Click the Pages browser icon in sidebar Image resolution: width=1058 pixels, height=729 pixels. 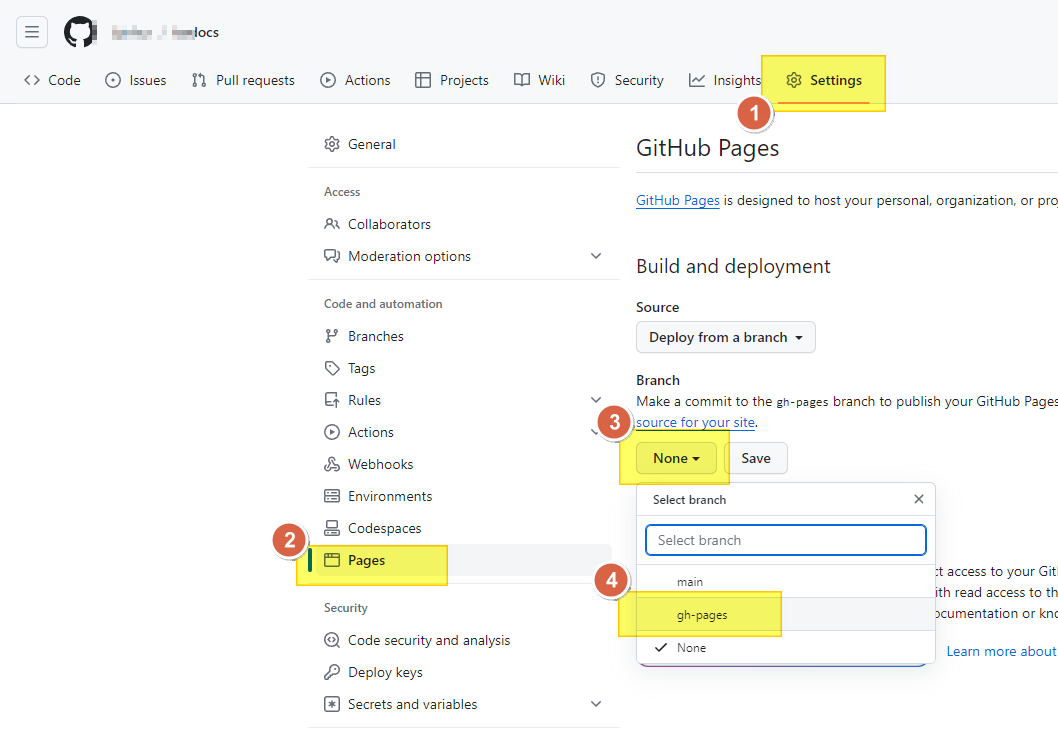[x=332, y=560]
